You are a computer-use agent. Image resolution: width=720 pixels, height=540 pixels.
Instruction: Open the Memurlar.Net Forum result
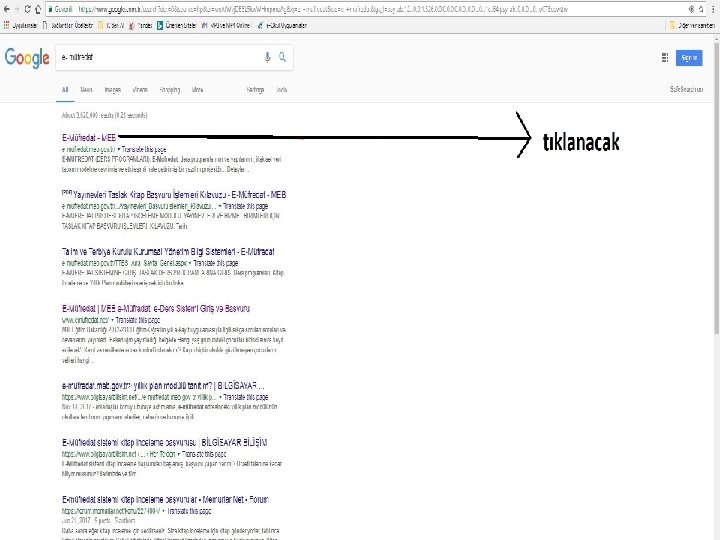click(165, 500)
